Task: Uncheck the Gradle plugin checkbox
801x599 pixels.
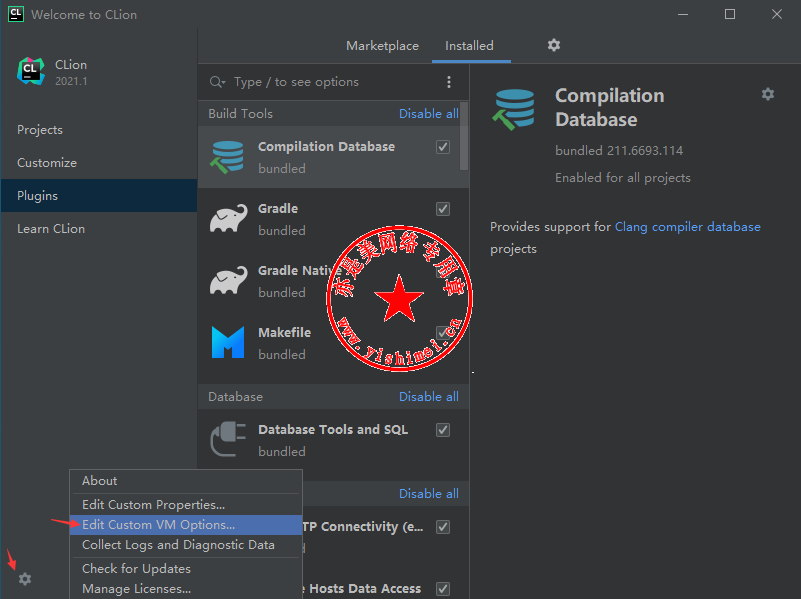Action: pos(443,209)
